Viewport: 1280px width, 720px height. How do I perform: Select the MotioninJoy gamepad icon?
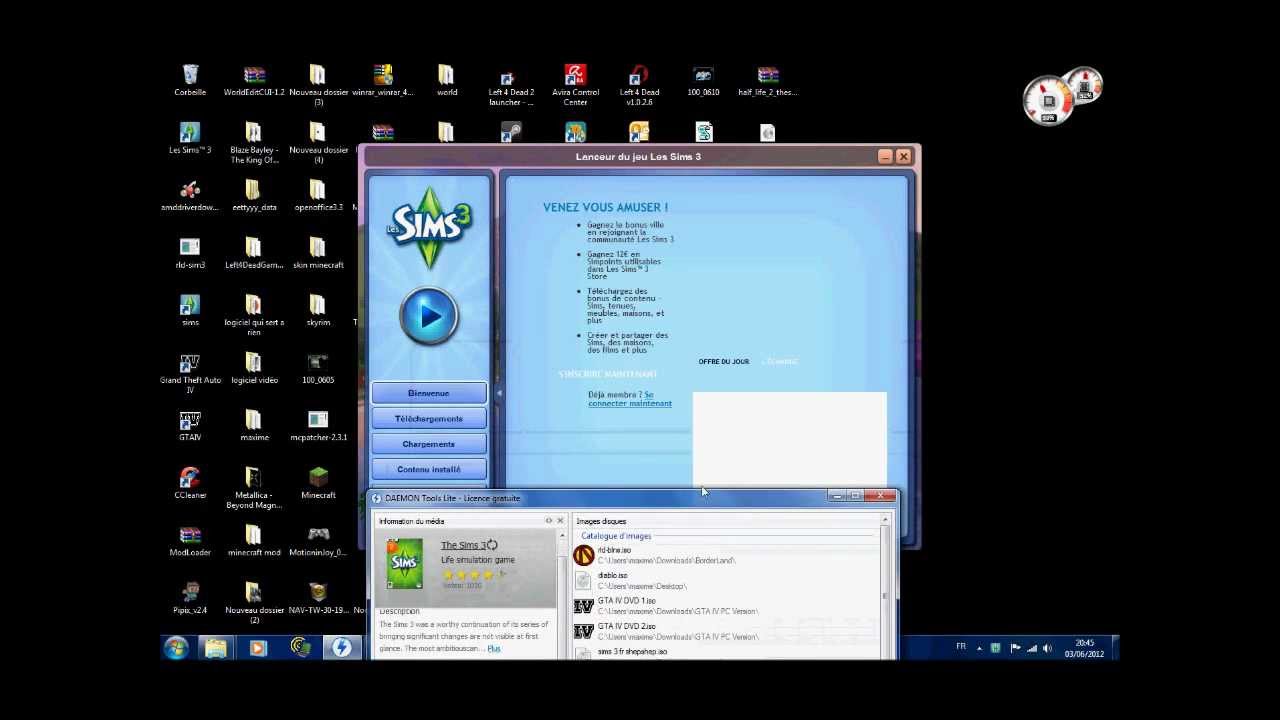tap(318, 541)
